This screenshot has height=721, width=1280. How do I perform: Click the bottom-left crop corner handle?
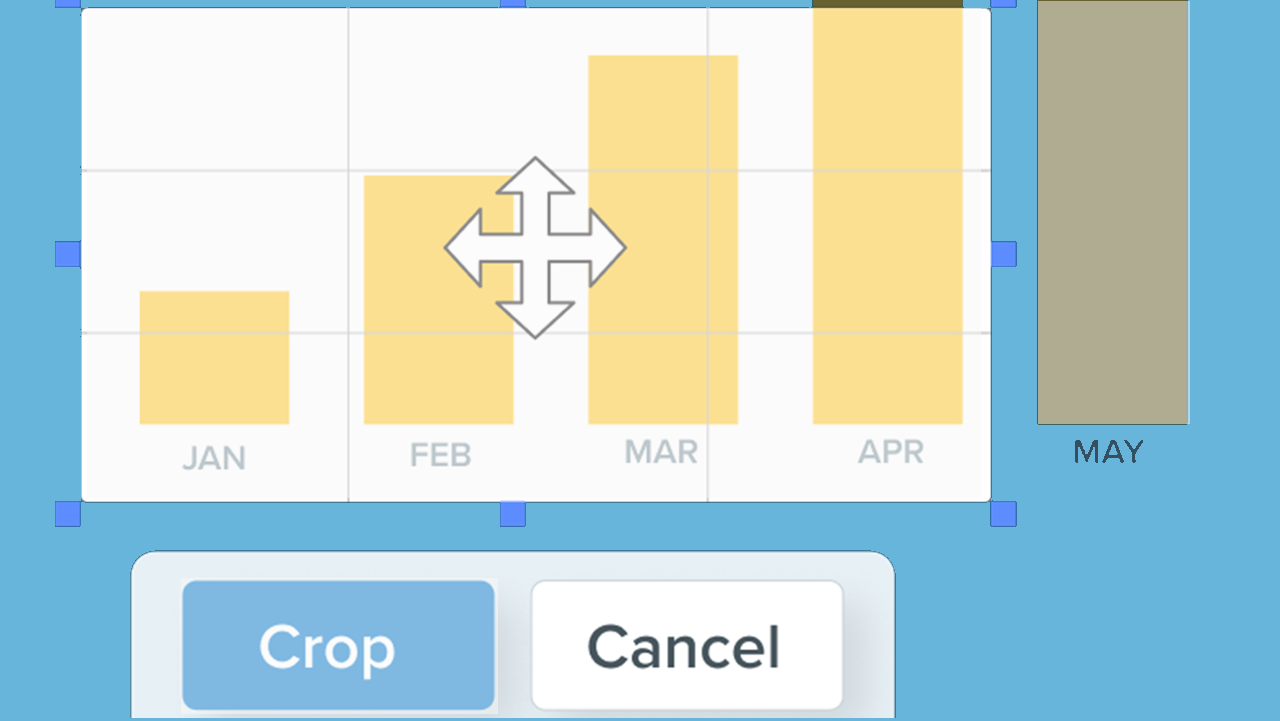[x=68, y=513]
